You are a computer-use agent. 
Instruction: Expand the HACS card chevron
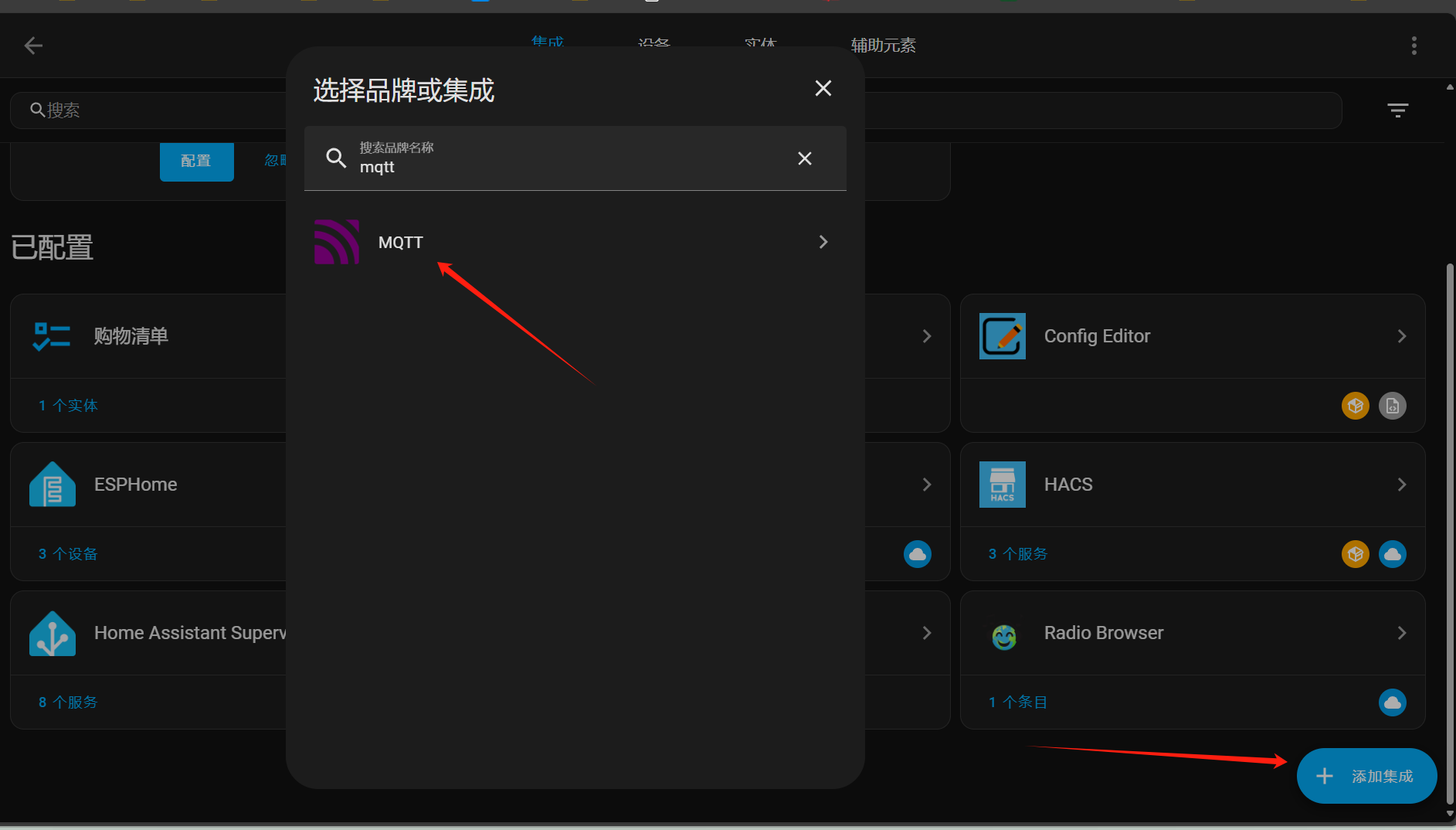coord(1402,485)
